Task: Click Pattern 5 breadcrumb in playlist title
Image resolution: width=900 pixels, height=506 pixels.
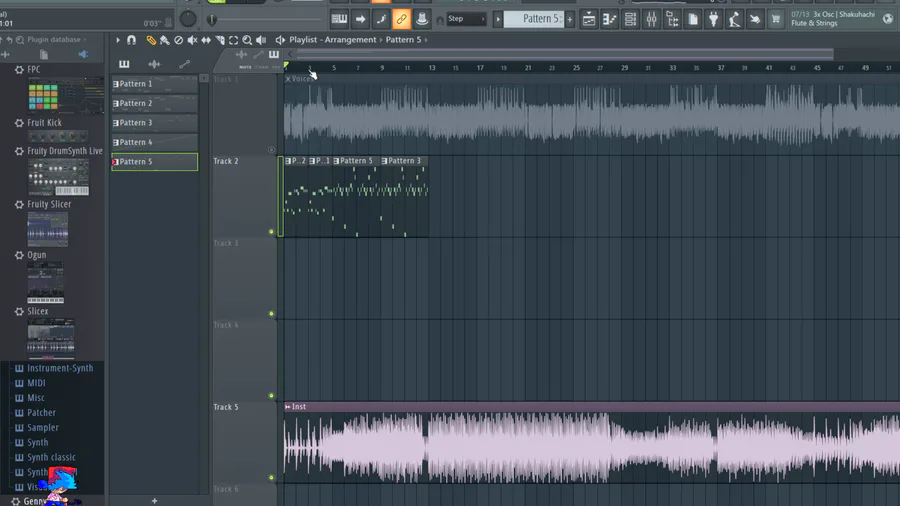Action: coord(403,40)
